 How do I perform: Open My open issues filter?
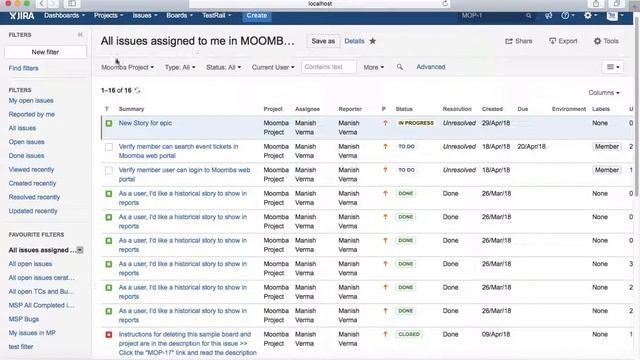click(31, 100)
